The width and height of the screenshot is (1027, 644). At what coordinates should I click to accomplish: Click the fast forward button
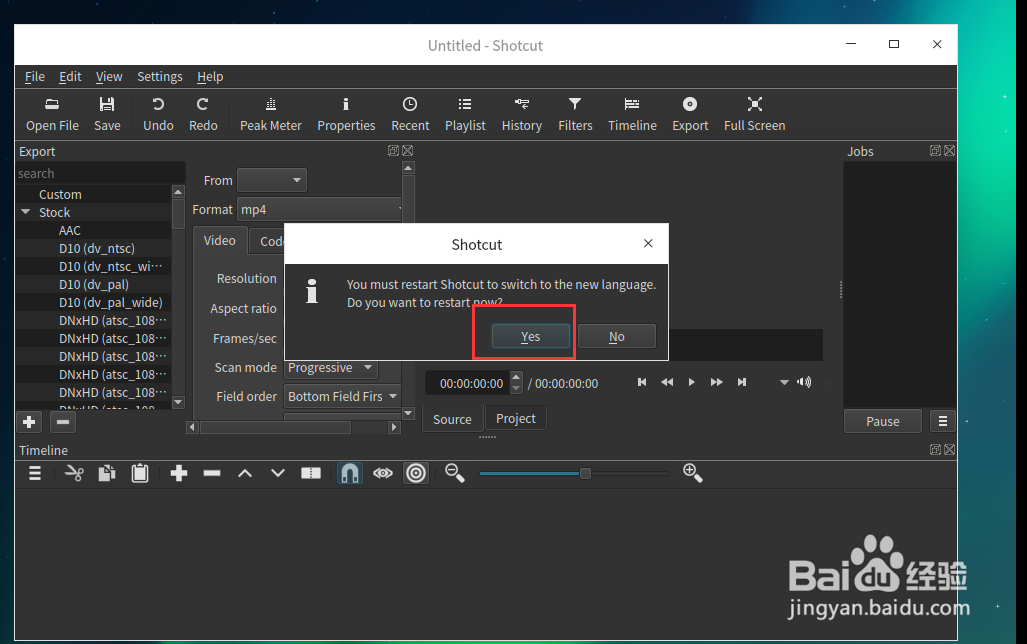click(x=717, y=382)
